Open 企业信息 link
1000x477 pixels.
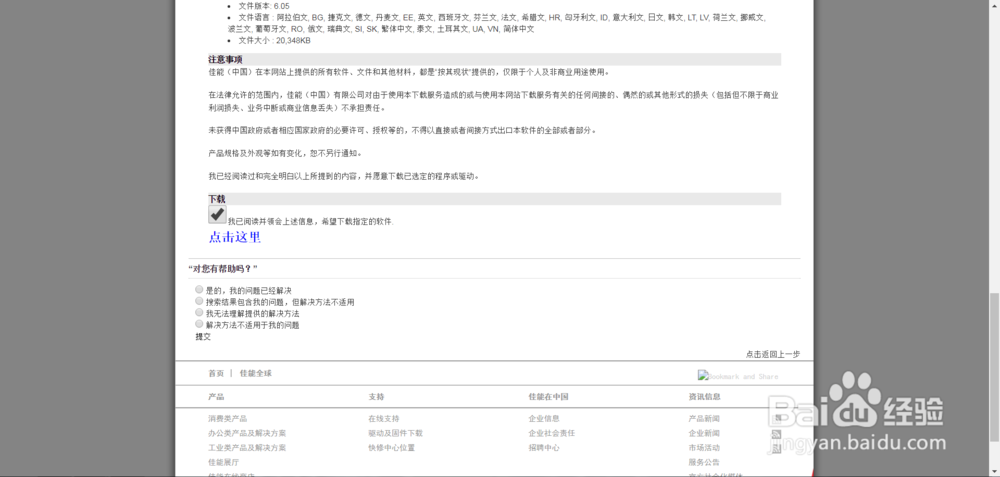click(544, 419)
